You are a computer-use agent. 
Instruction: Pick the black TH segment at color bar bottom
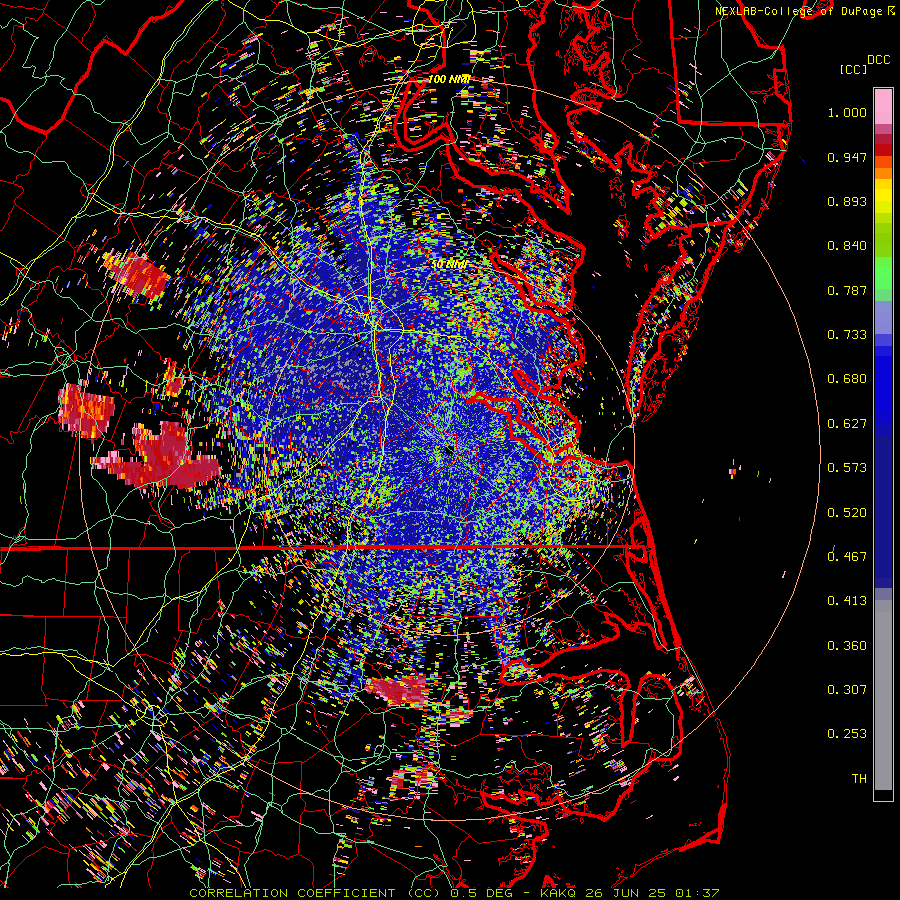(x=883, y=795)
